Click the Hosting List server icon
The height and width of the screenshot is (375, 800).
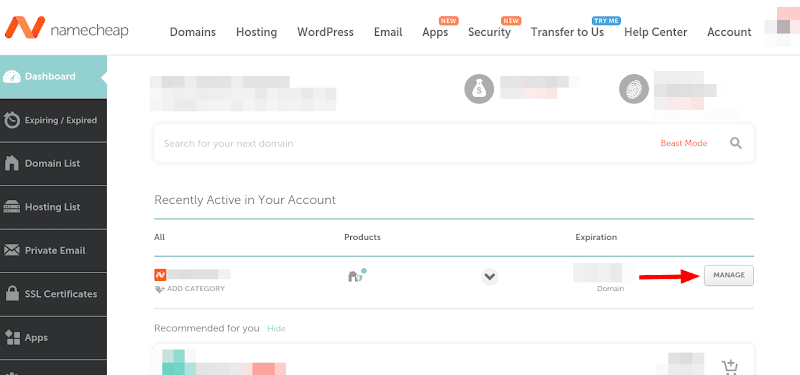click(12, 207)
